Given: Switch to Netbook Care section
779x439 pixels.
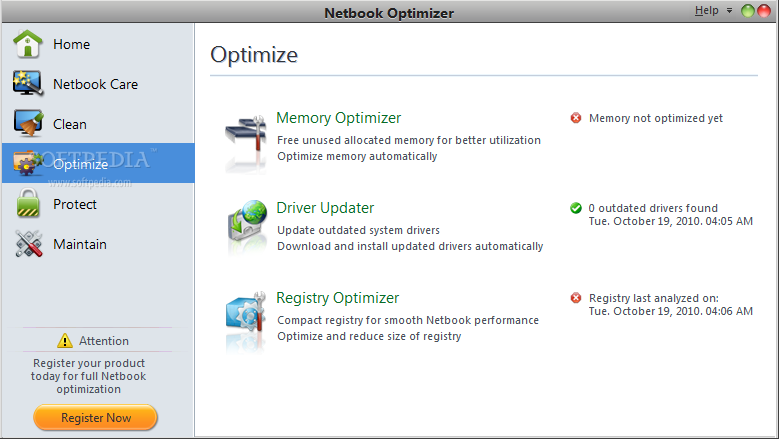Looking at the screenshot, I should pos(95,84).
